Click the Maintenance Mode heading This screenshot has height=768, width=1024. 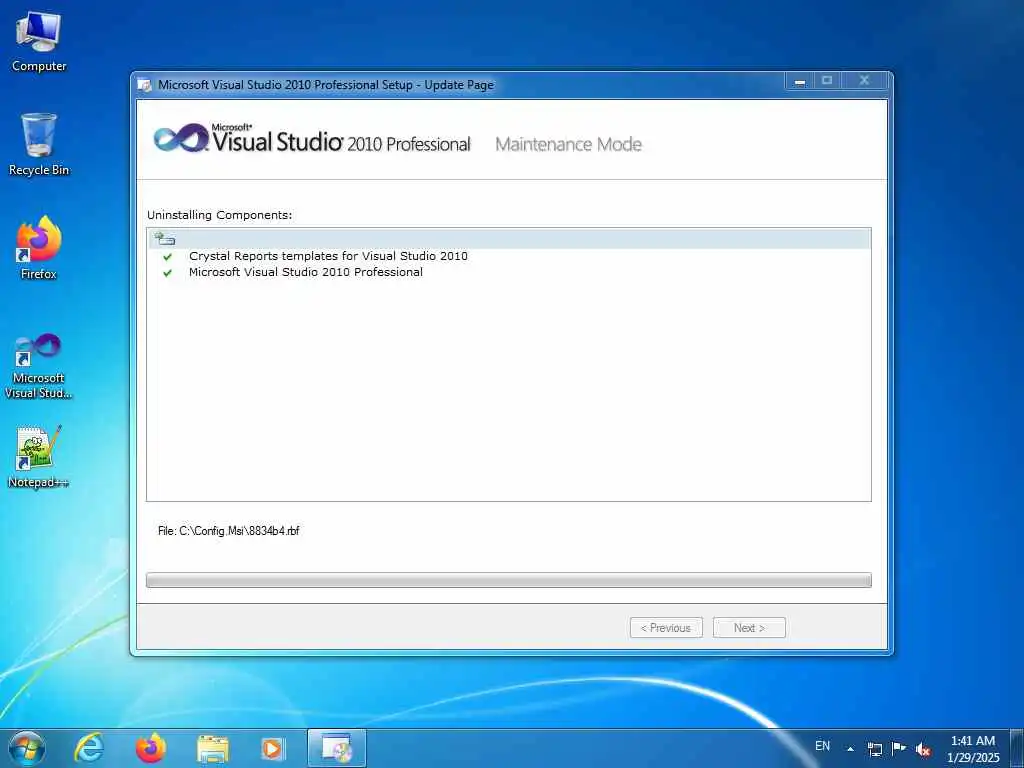click(x=569, y=144)
